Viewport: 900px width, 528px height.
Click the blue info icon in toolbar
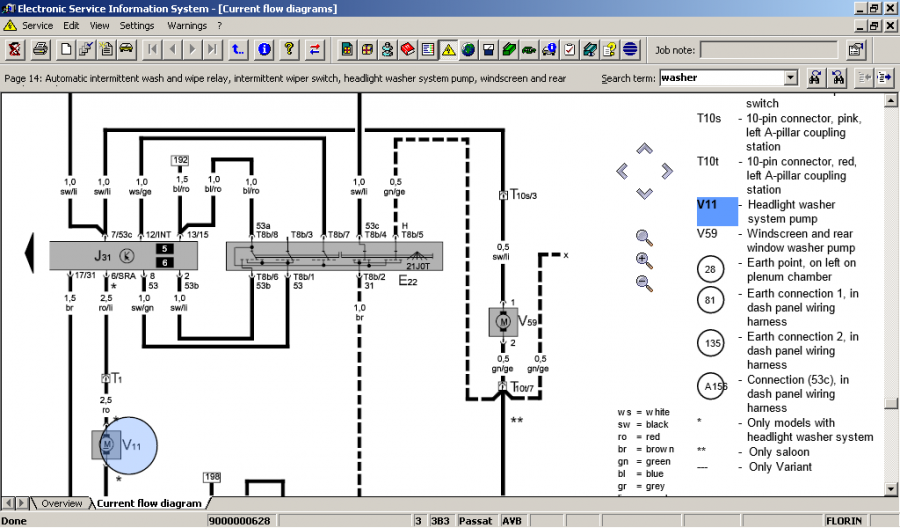(265, 49)
